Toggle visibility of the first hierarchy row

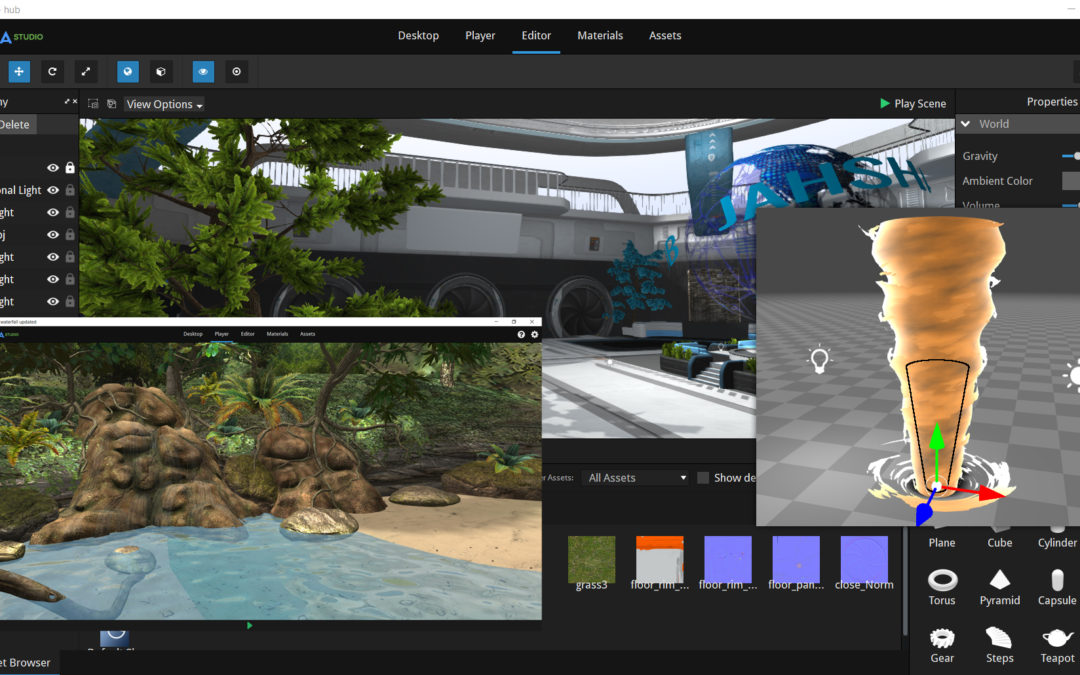tap(53, 168)
